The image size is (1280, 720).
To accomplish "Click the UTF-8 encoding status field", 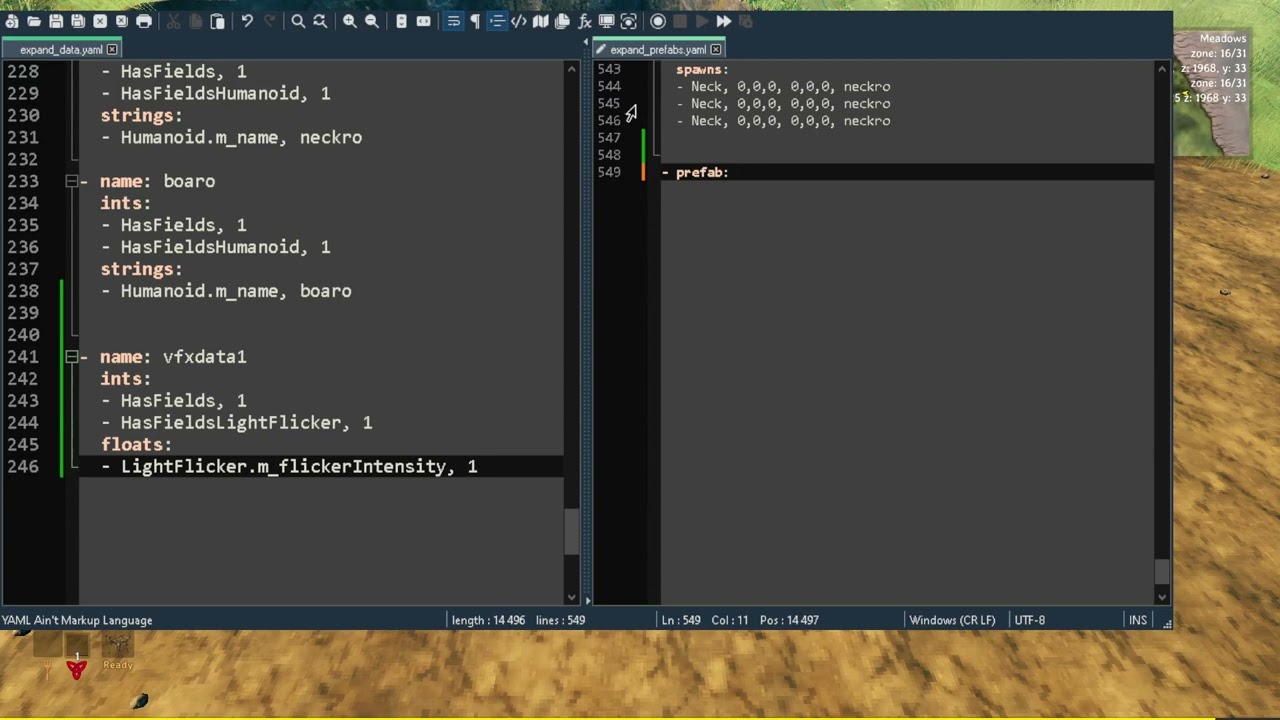I will click(1030, 620).
